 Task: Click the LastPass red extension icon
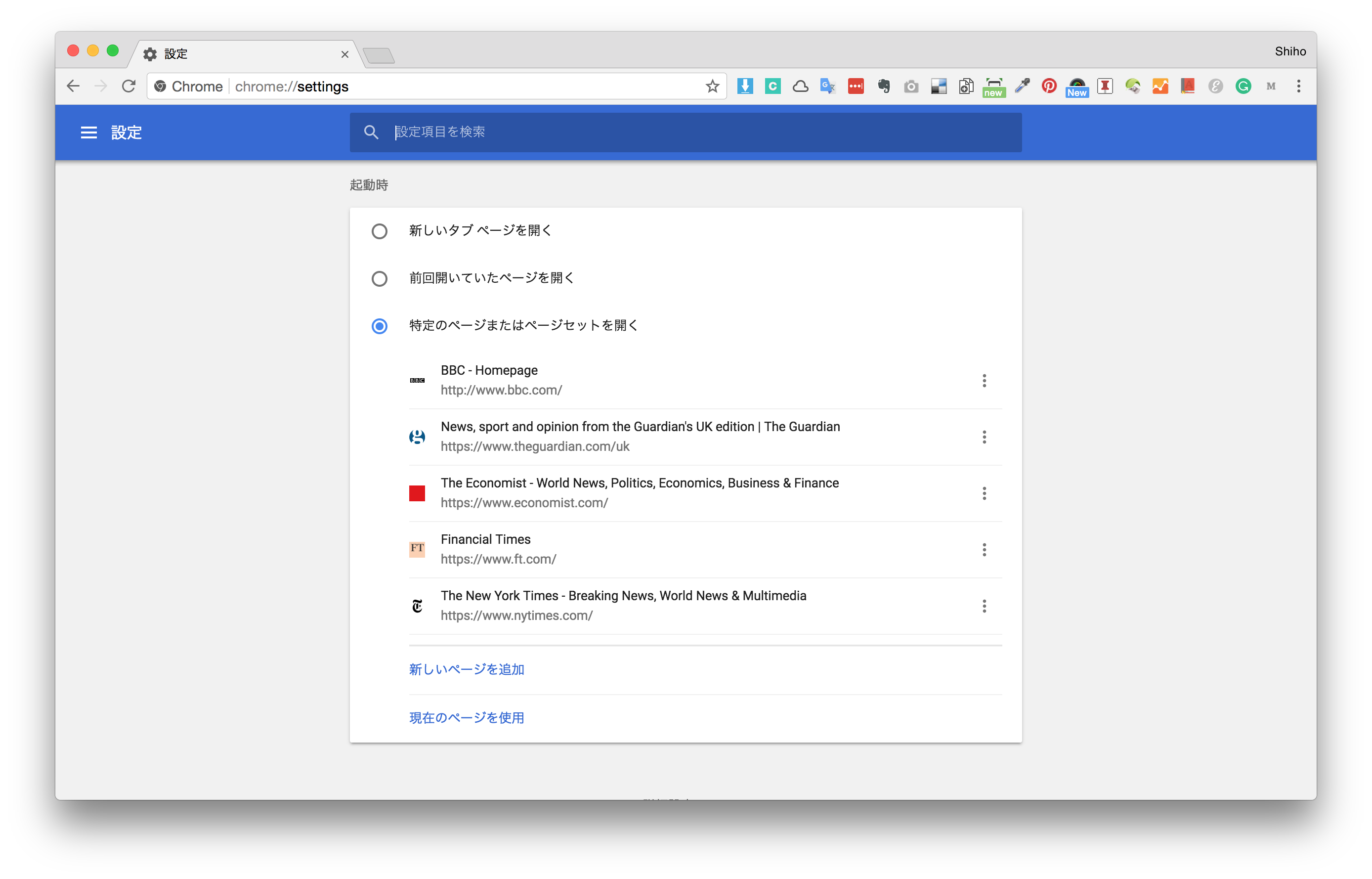856,86
